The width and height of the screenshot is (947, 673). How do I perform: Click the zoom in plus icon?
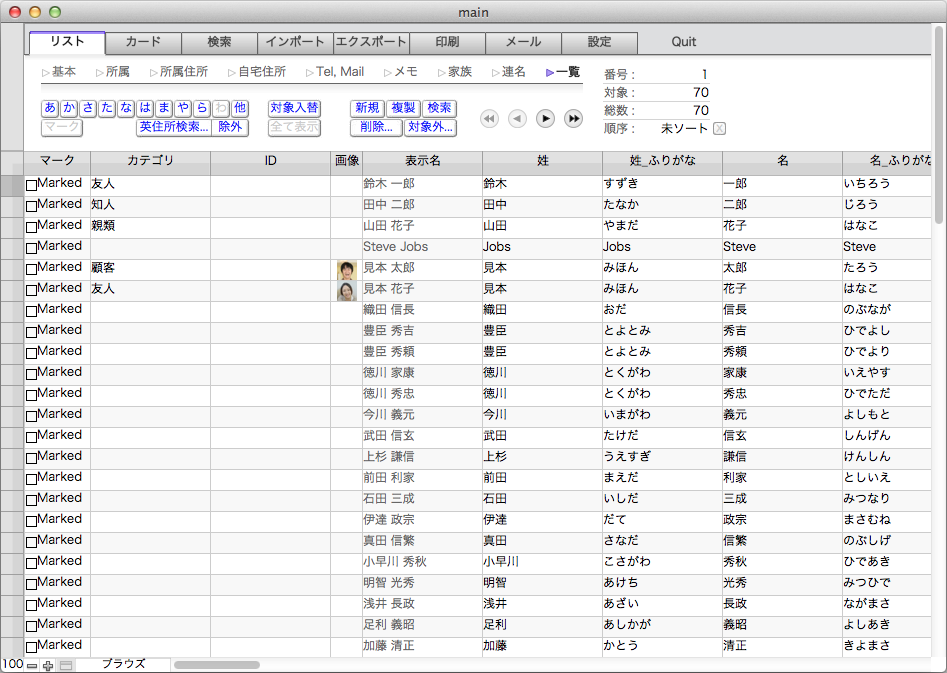coord(48,665)
